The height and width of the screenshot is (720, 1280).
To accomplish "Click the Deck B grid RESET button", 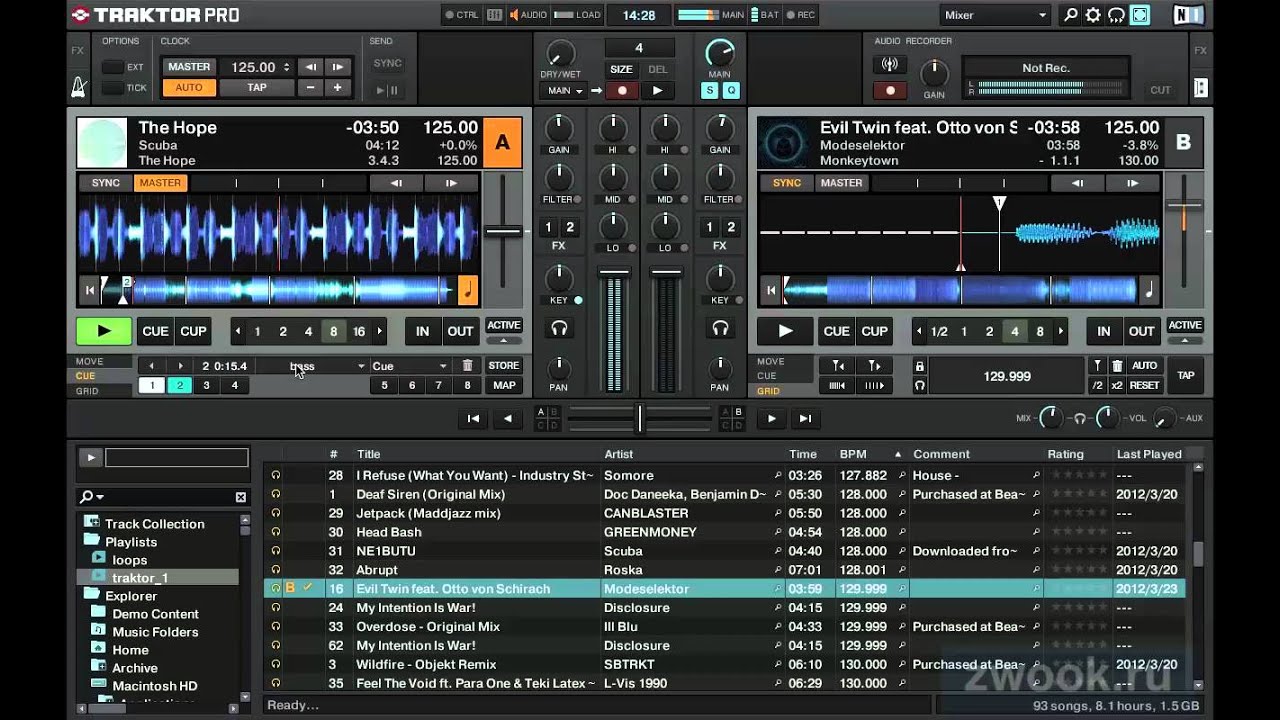I will (1144, 385).
